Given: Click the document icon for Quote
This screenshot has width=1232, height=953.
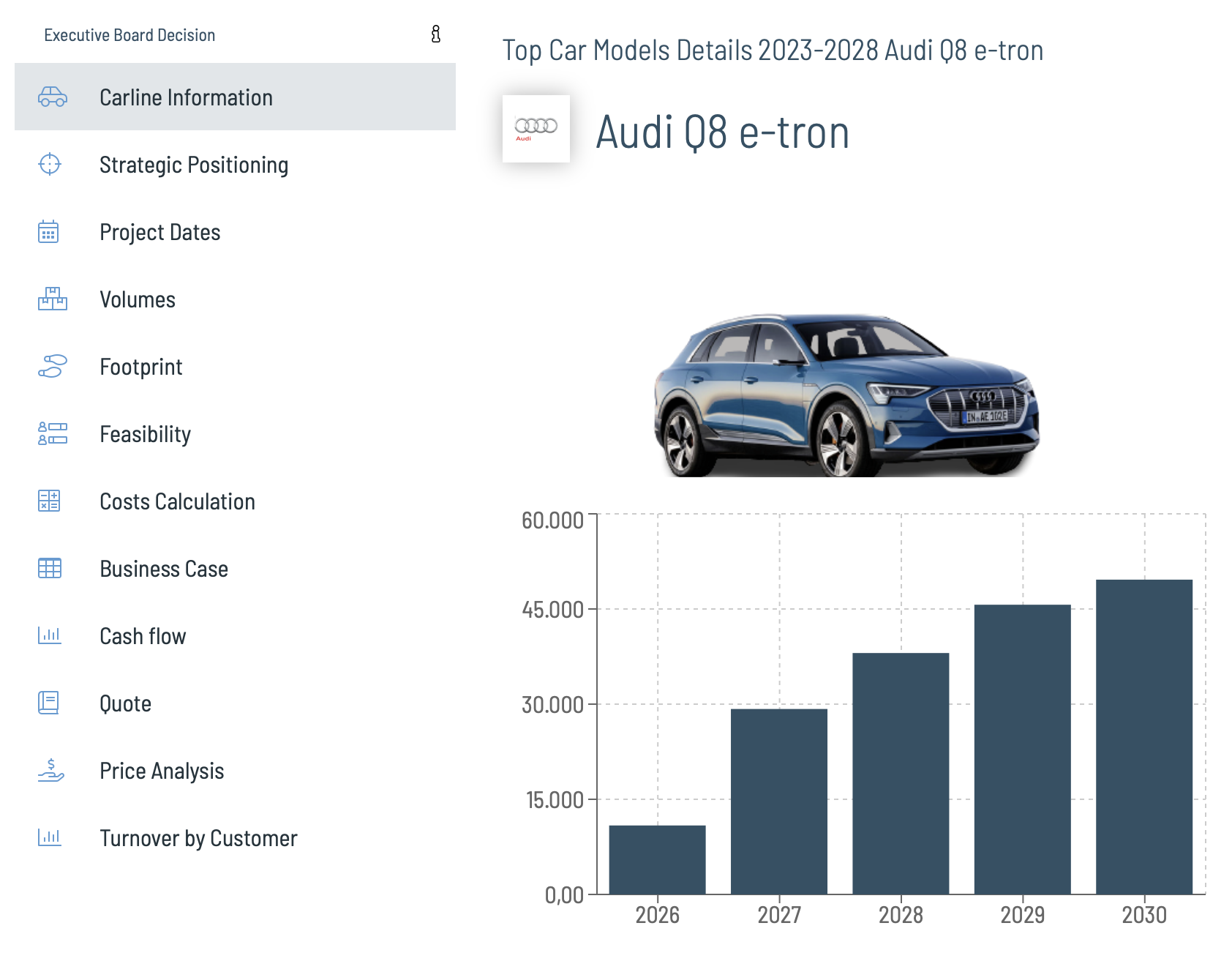Looking at the screenshot, I should tap(48, 703).
